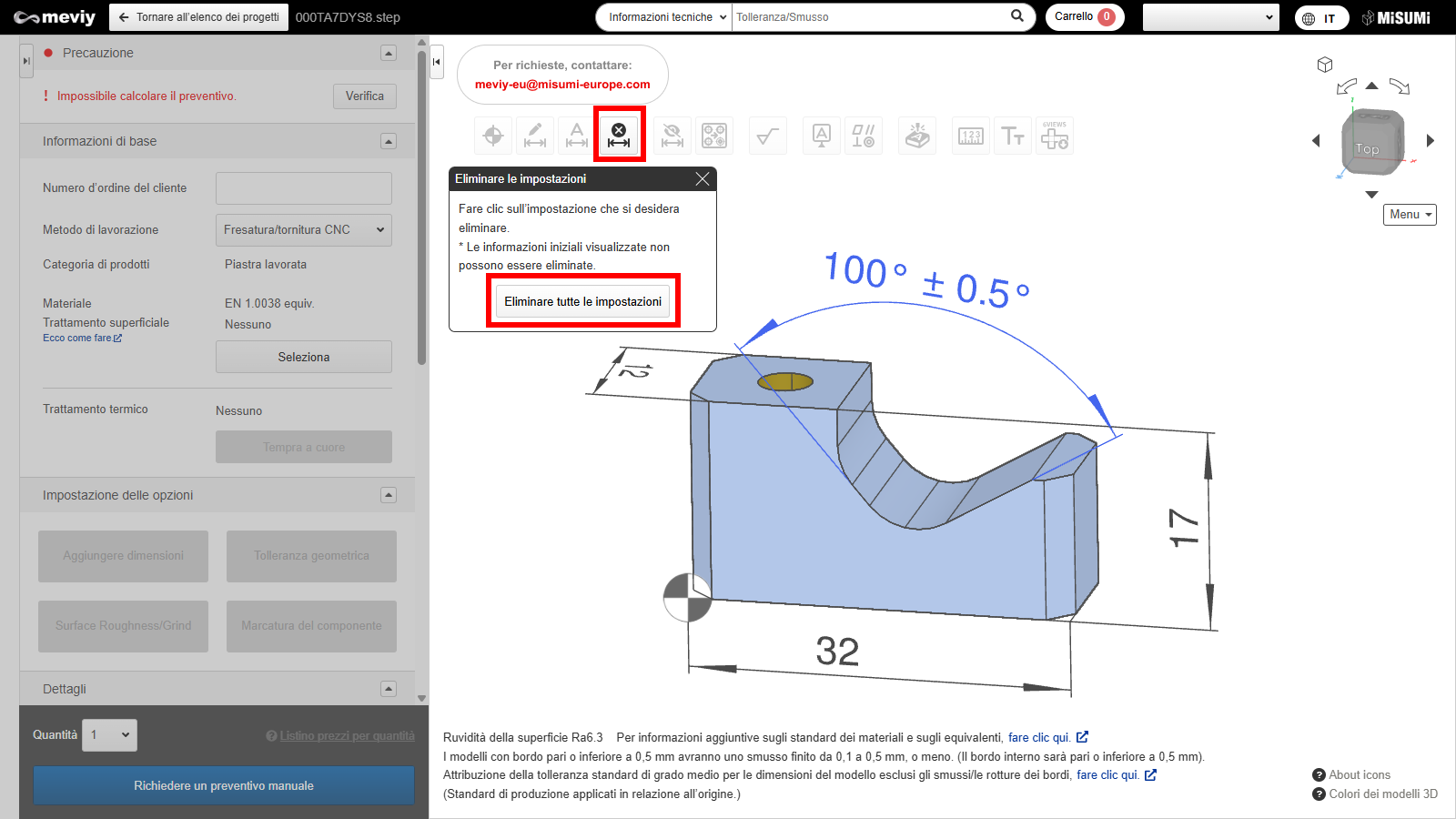
Task: Open the 'About icons' help link
Action: tap(1351, 774)
